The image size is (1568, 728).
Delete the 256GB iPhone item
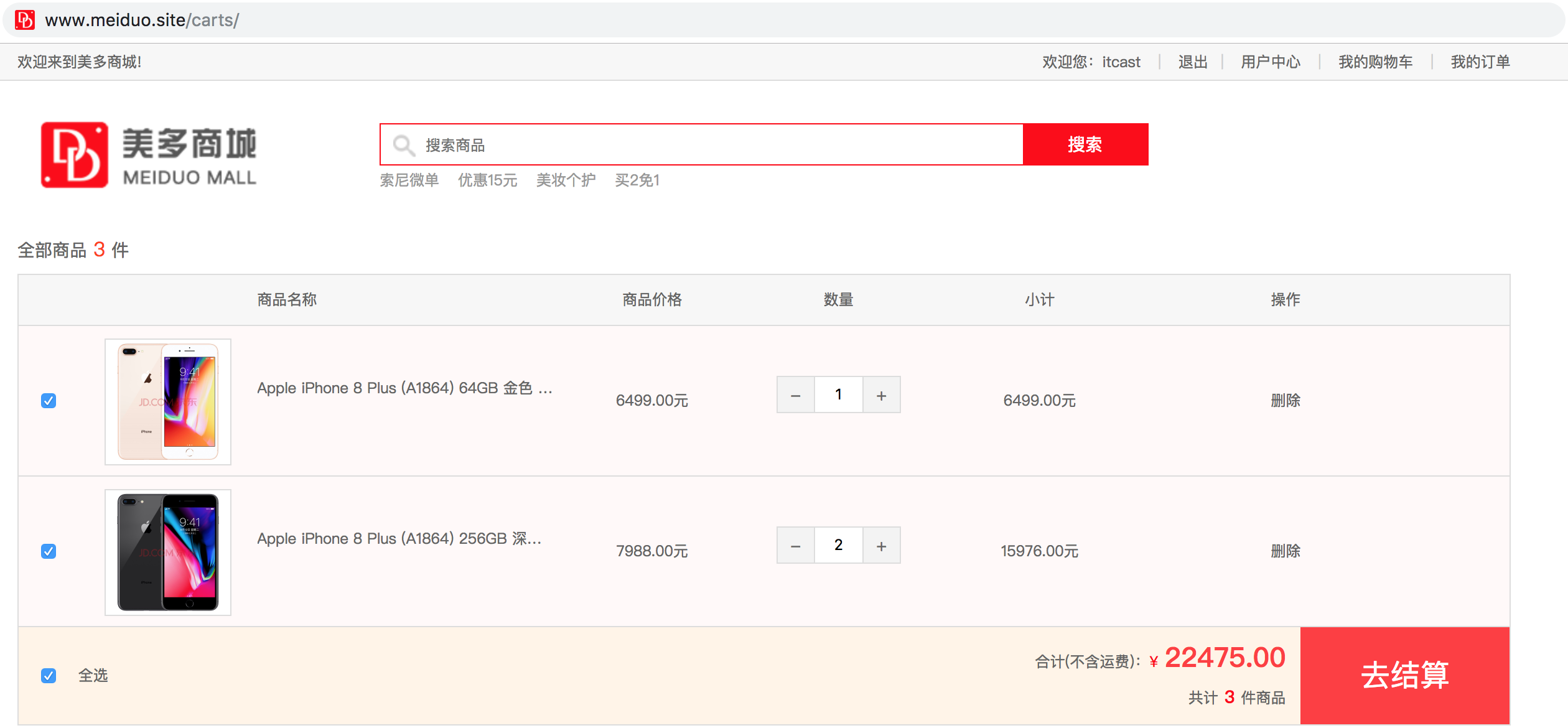(x=1286, y=551)
